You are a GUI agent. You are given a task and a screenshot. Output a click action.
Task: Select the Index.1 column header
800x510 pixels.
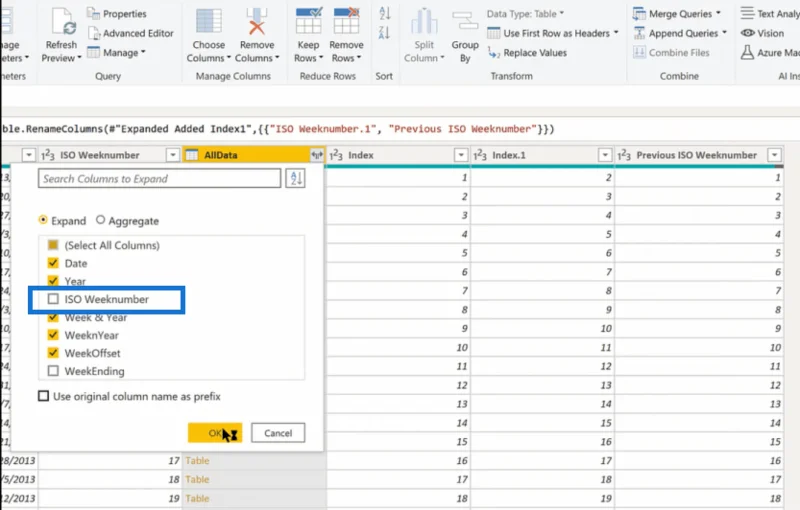tap(509, 155)
